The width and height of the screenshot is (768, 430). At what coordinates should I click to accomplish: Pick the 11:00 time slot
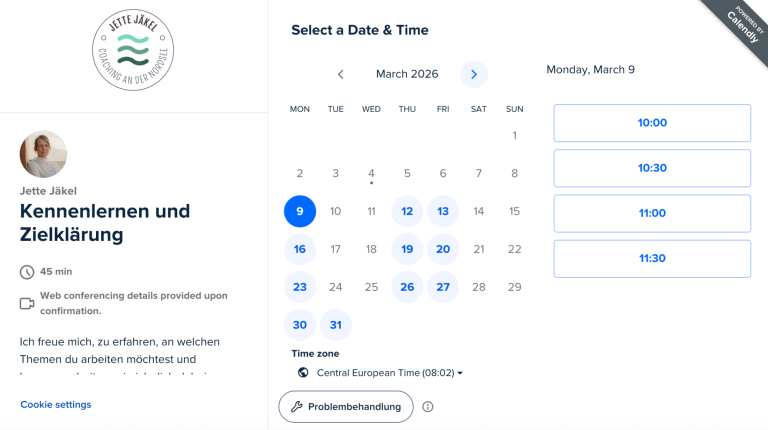[x=652, y=213]
